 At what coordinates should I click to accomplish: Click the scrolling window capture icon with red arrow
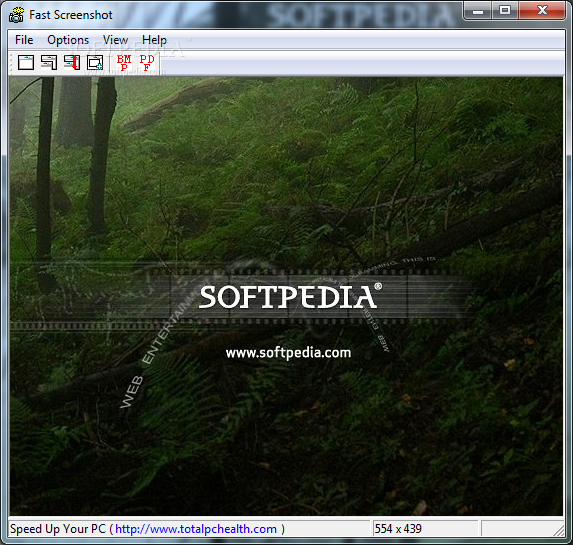coord(72,63)
